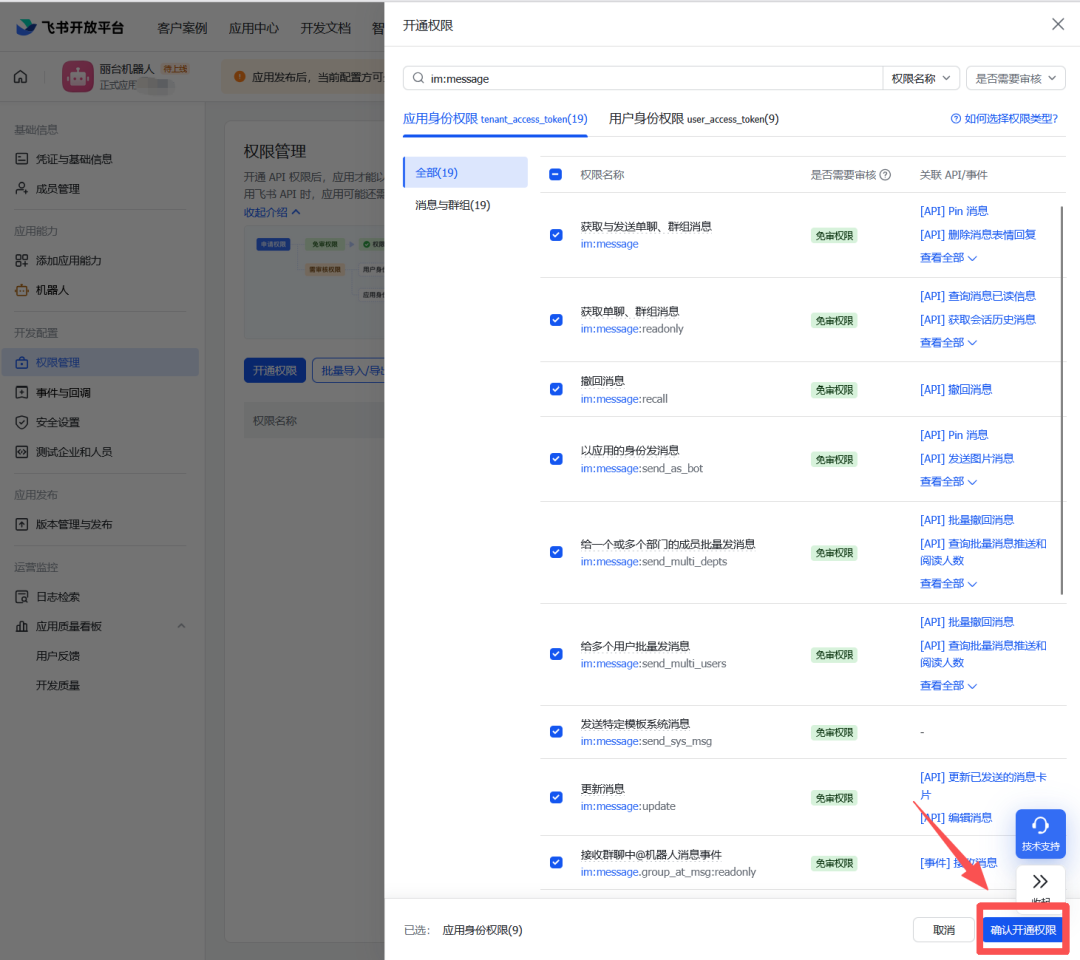Viewport: 1080px width, 960px height.
Task: Uncheck the im:message:send_multi_depts checkbox
Action: (x=556, y=552)
